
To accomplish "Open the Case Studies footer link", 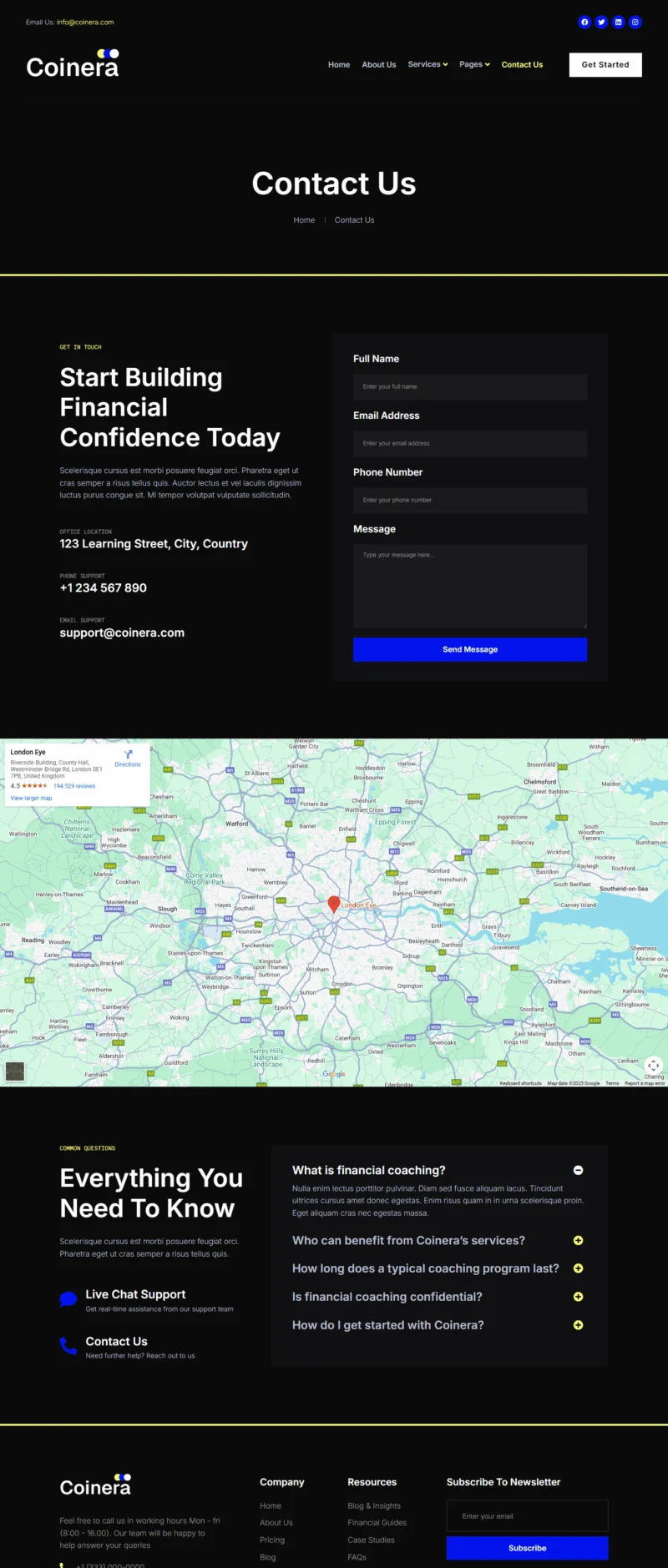I will point(372,1540).
